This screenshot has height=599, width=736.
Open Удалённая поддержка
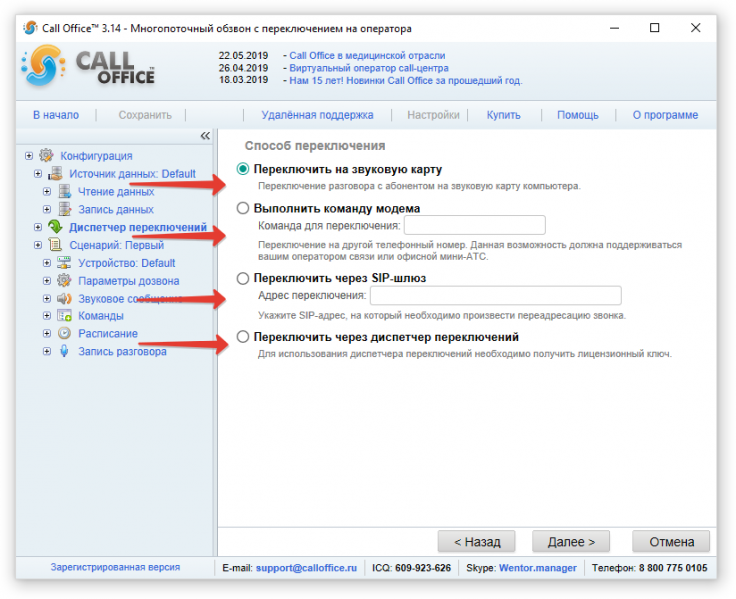tap(317, 115)
